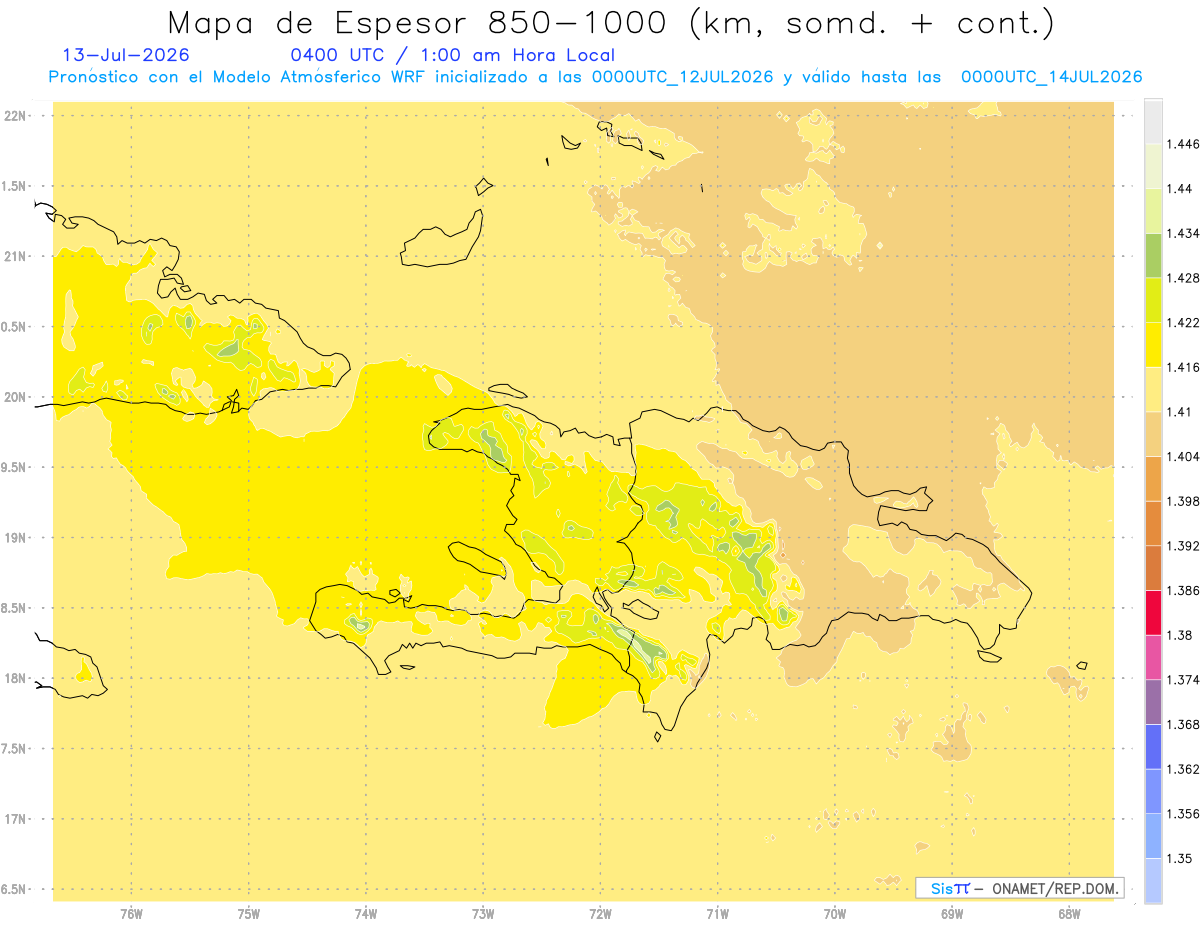Image resolution: width=1200 pixels, height=927 pixels.
Task: Click the '1.362' color scale value
Action: tap(1184, 769)
